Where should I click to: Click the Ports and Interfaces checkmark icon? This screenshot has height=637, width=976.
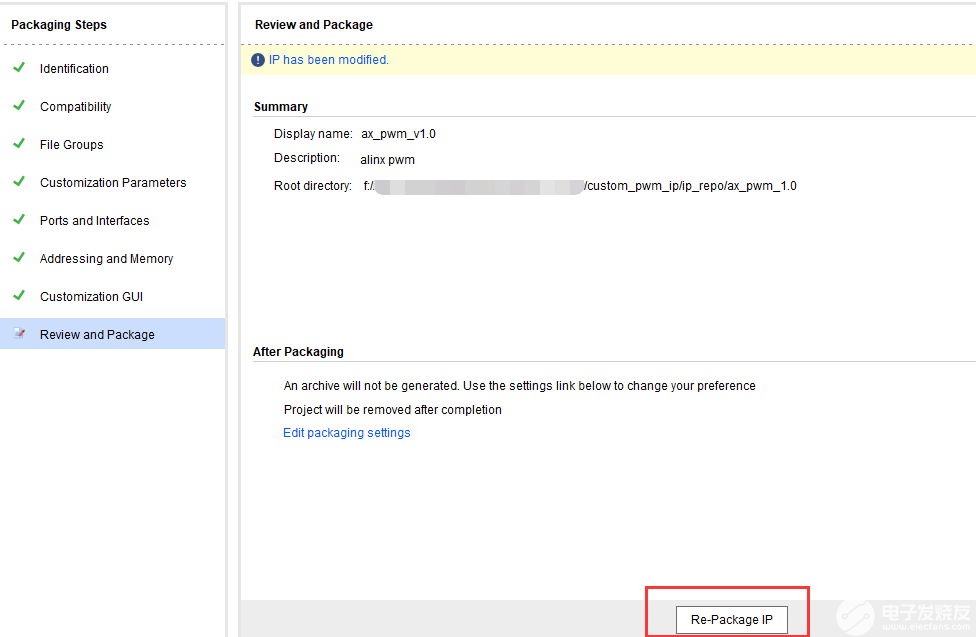18,220
